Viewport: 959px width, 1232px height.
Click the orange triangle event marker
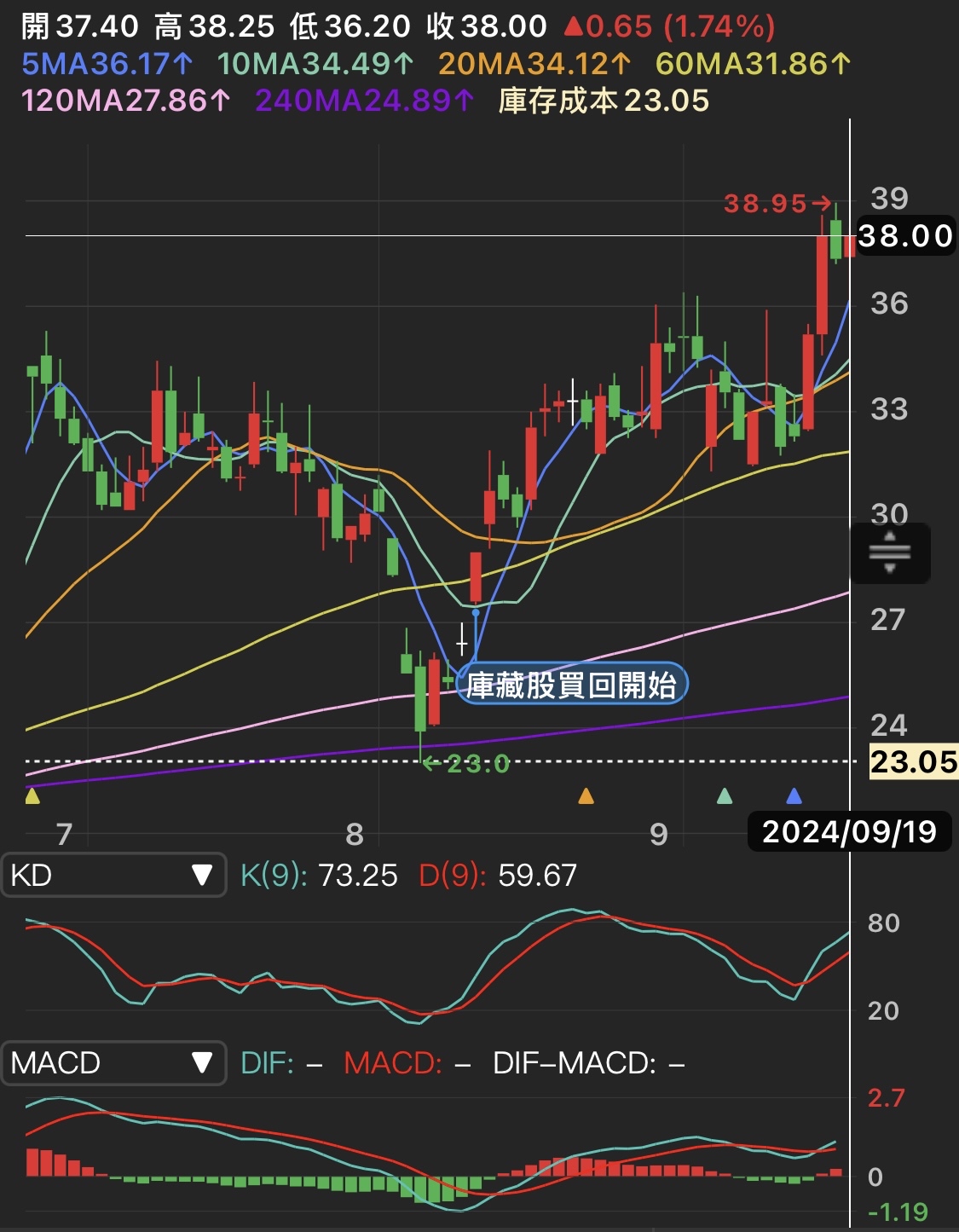pos(586,796)
